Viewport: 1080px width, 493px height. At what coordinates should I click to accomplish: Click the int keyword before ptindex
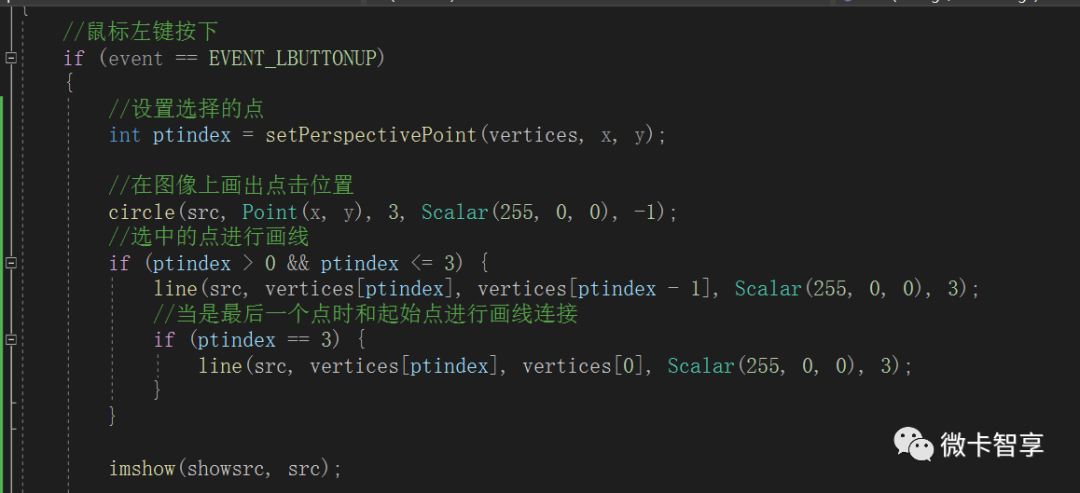(x=125, y=135)
